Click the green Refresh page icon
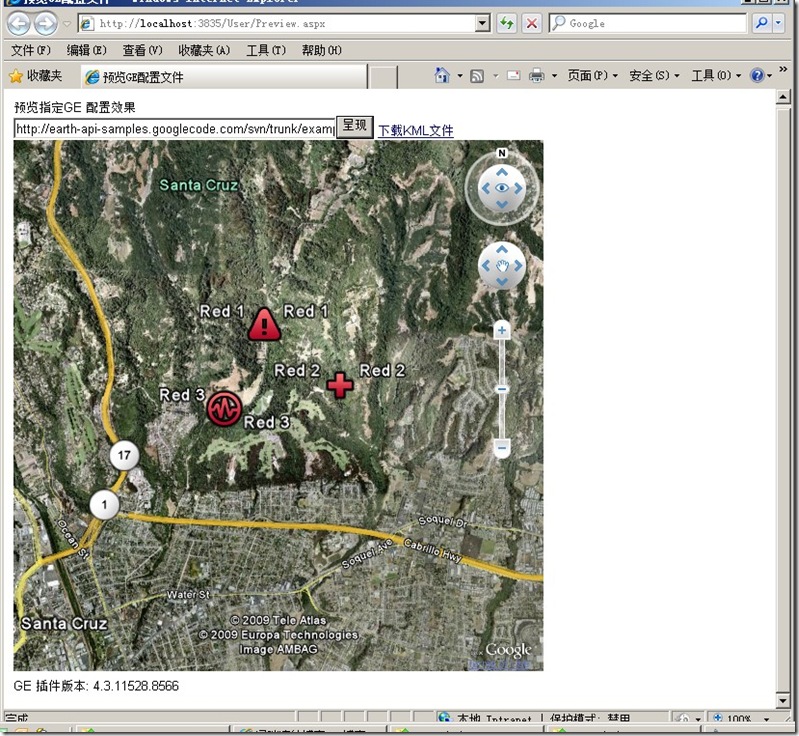 tap(507, 23)
